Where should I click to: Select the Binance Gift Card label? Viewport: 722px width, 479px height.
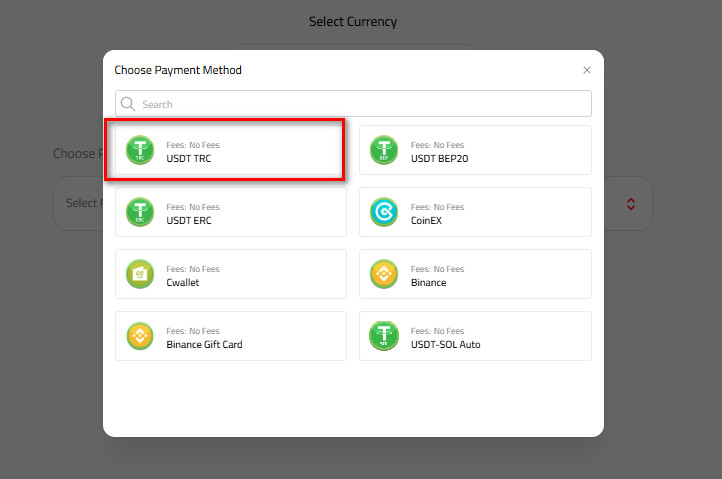tap(204, 345)
